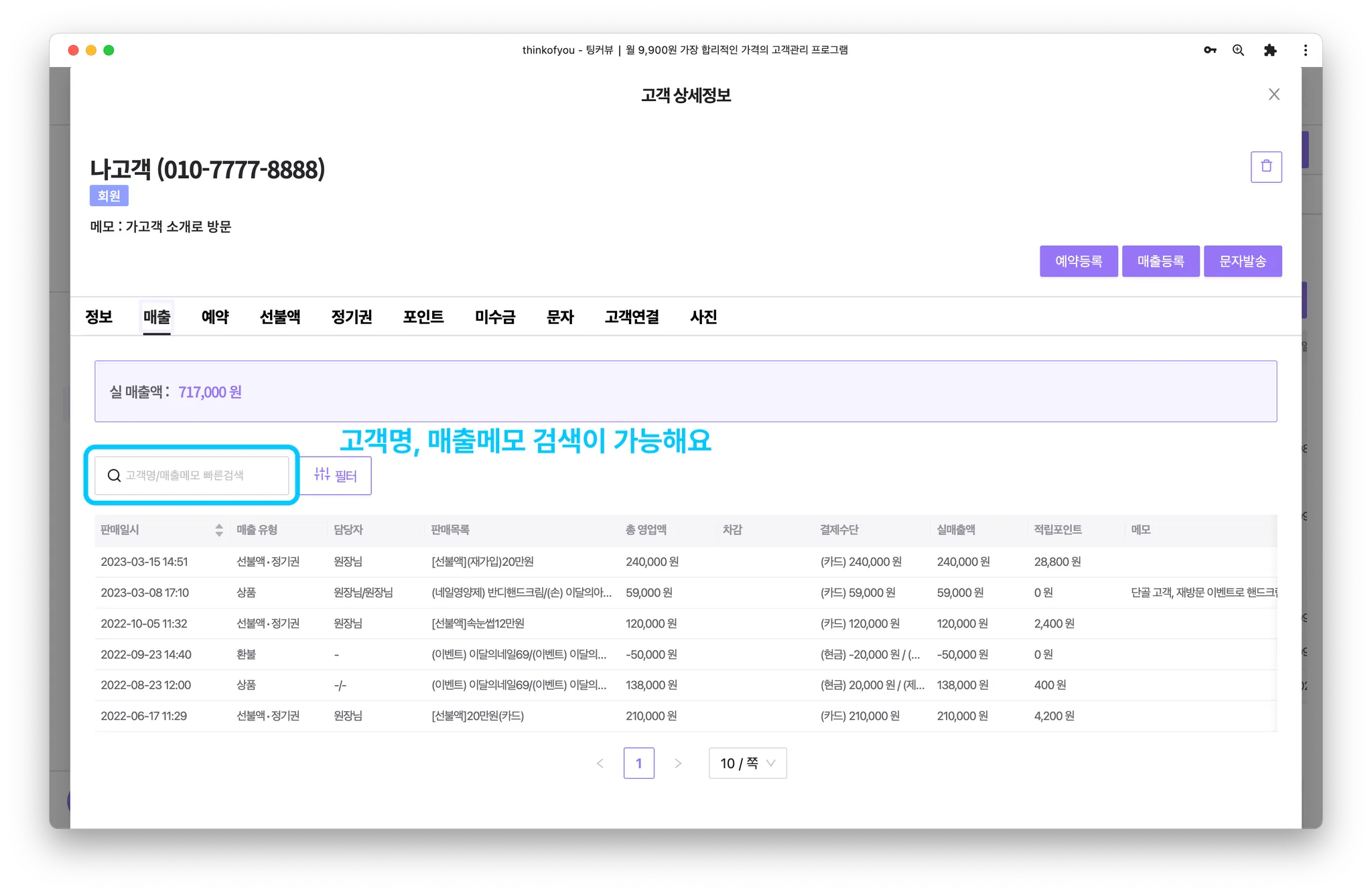This screenshot has height=894, width=1372.
Task: Click the browser zoom magnifier icon
Action: point(1238,50)
